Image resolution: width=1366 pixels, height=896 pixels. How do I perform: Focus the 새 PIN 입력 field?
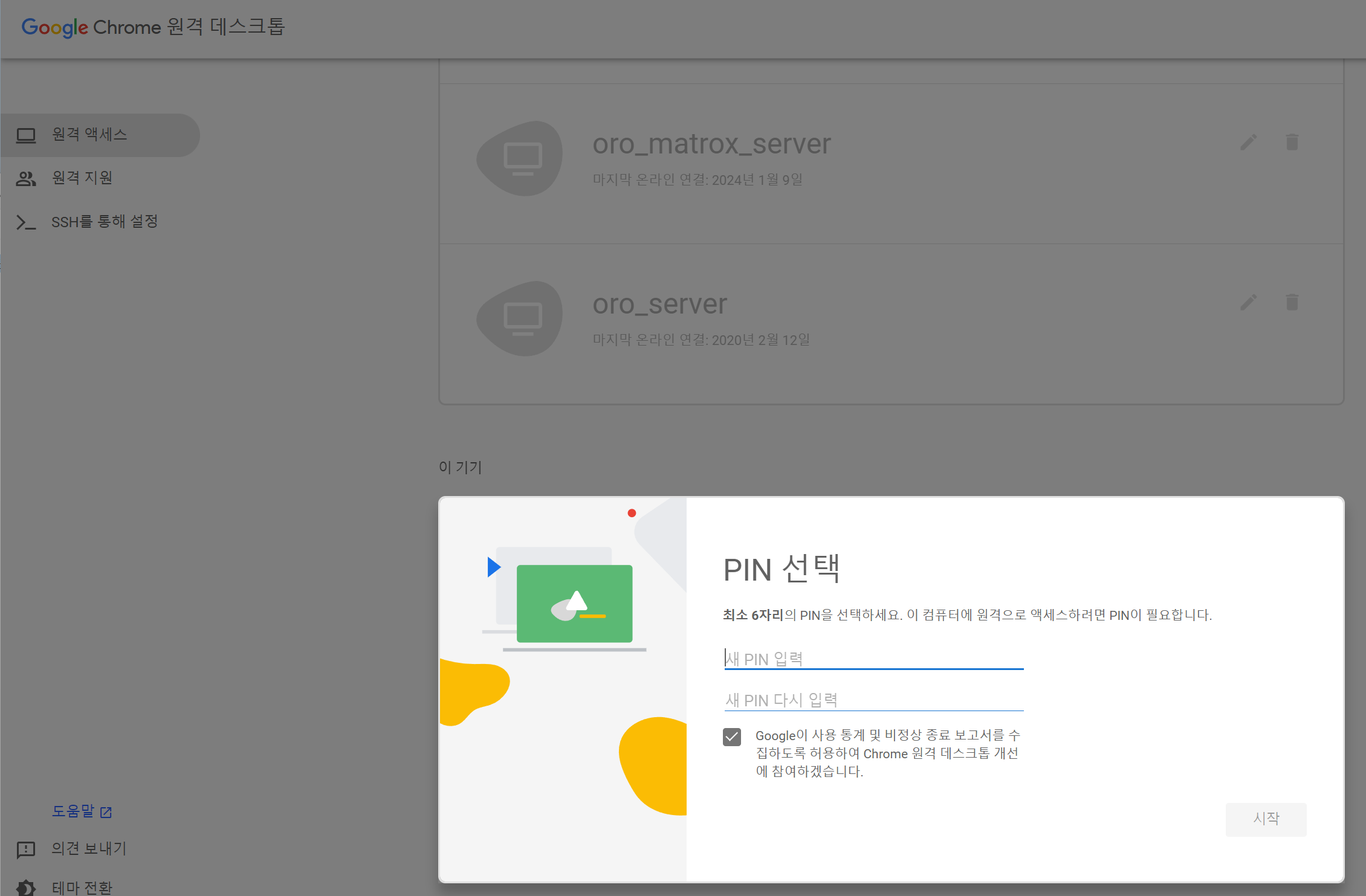click(873, 659)
